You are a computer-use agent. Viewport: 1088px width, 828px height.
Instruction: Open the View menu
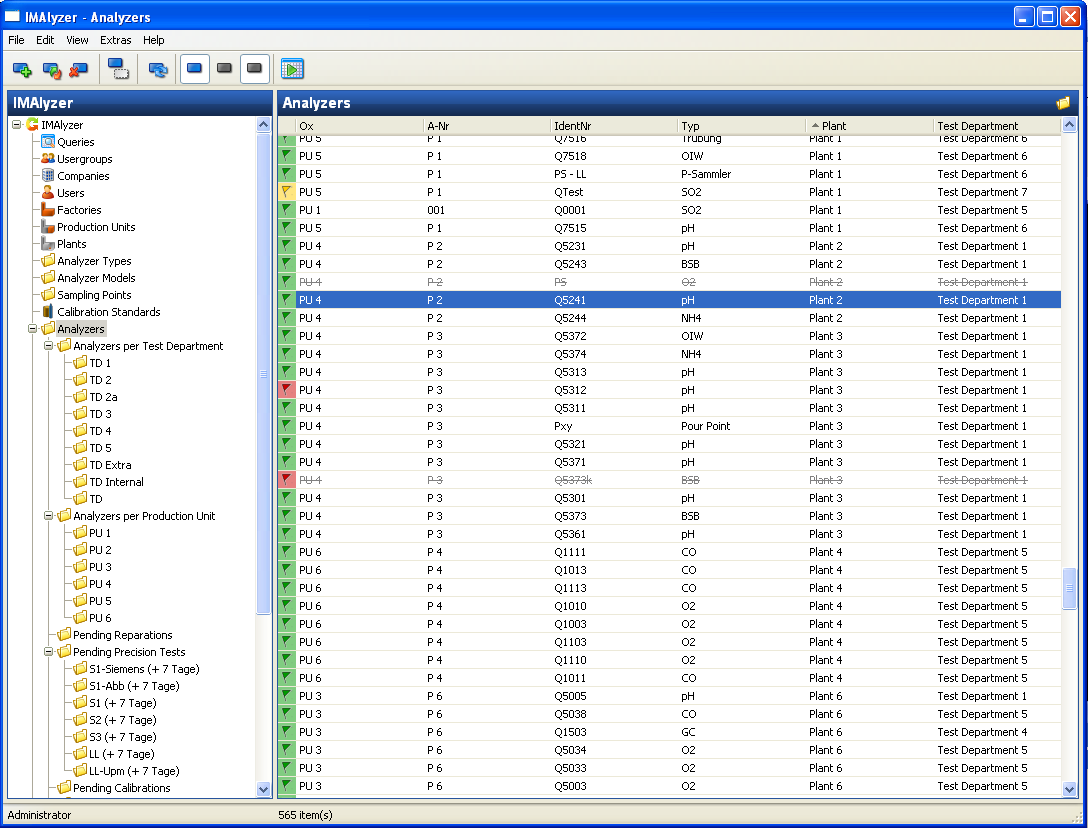point(77,40)
